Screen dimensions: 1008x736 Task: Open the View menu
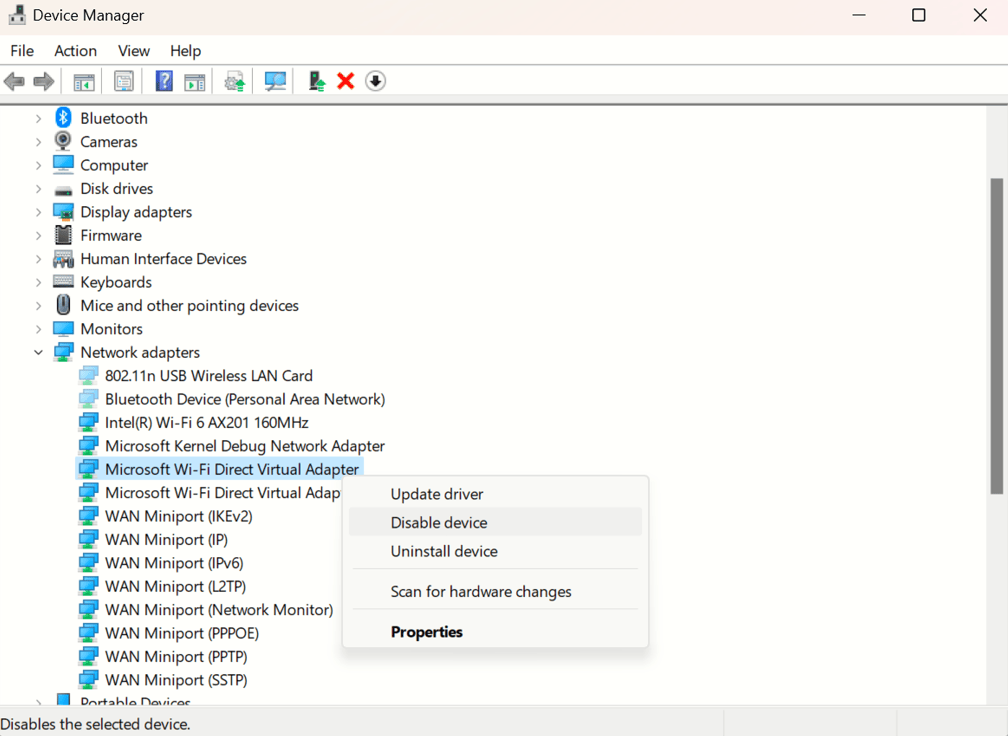[x=133, y=50]
